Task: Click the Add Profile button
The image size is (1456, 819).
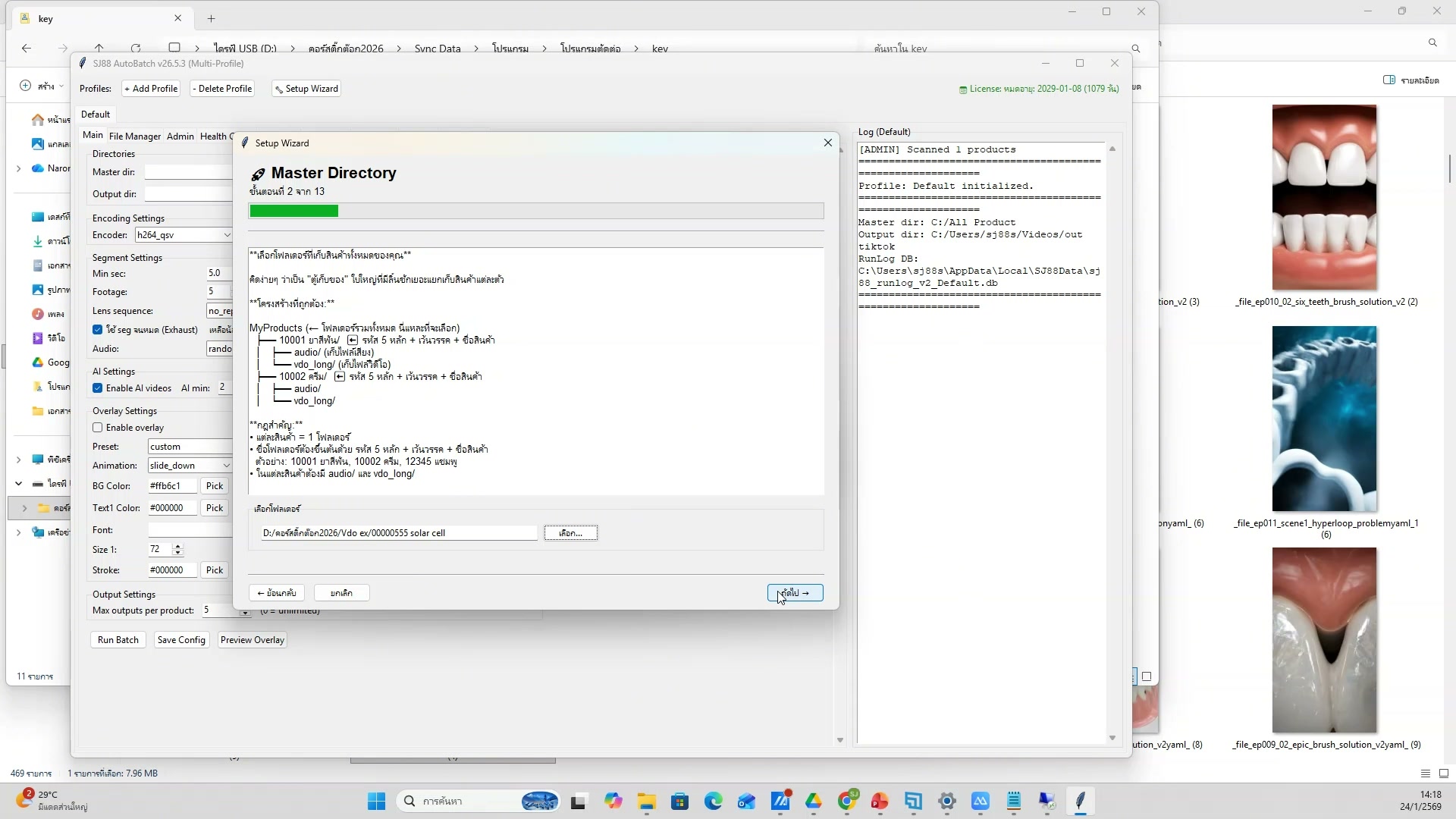Action: point(151,89)
